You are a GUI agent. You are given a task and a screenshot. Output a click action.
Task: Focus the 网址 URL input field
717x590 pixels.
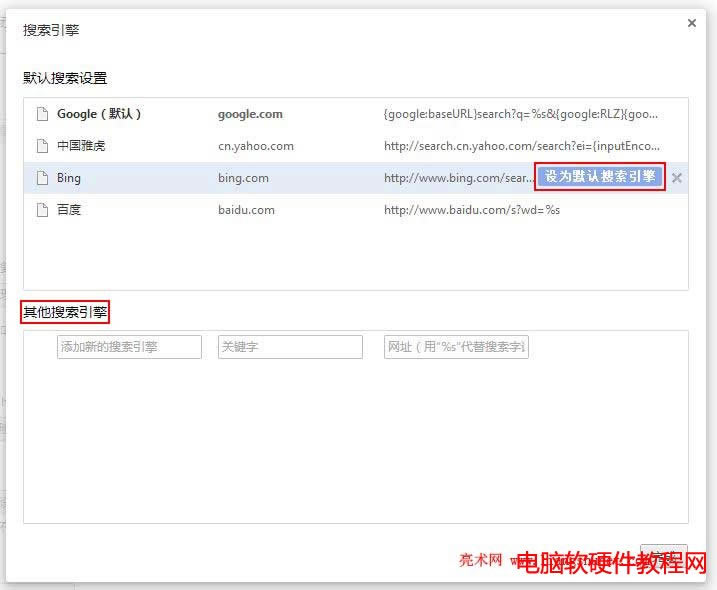456,347
